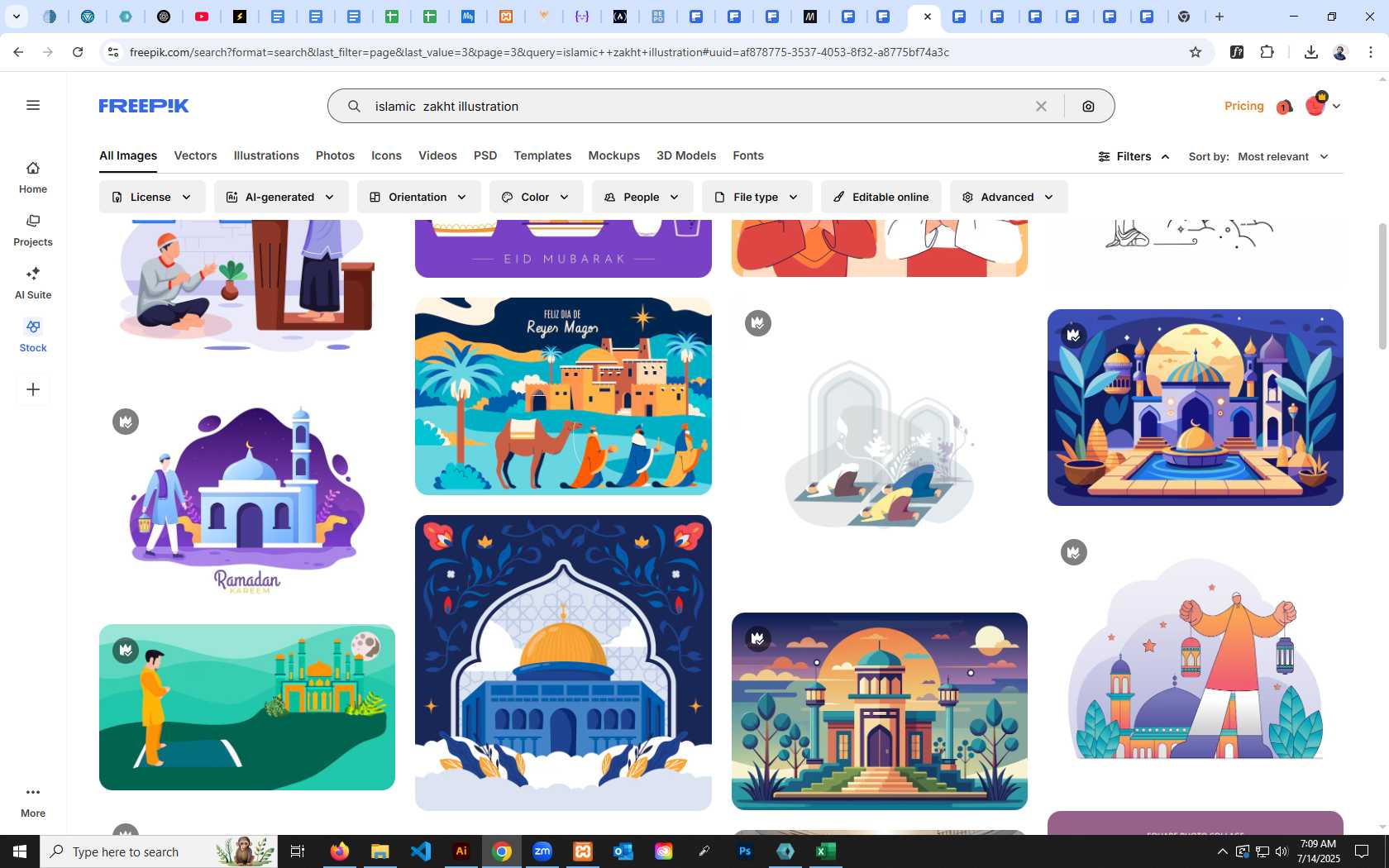Open sunset mosque with stairs illustration
Viewport: 1389px width, 868px height.
(x=880, y=711)
